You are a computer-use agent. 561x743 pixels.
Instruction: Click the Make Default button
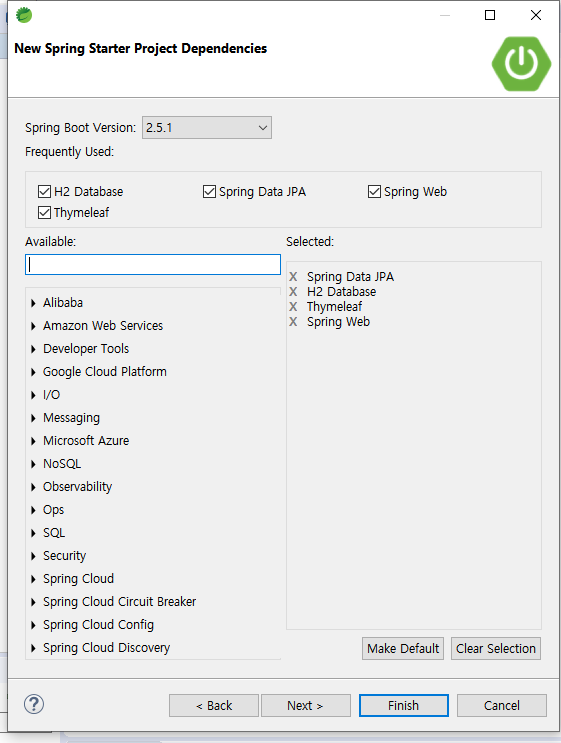pyautogui.click(x=403, y=648)
